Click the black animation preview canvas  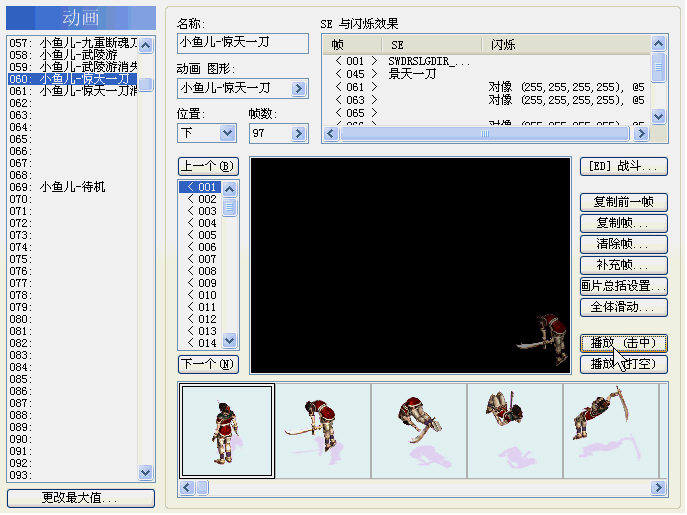[x=411, y=266]
